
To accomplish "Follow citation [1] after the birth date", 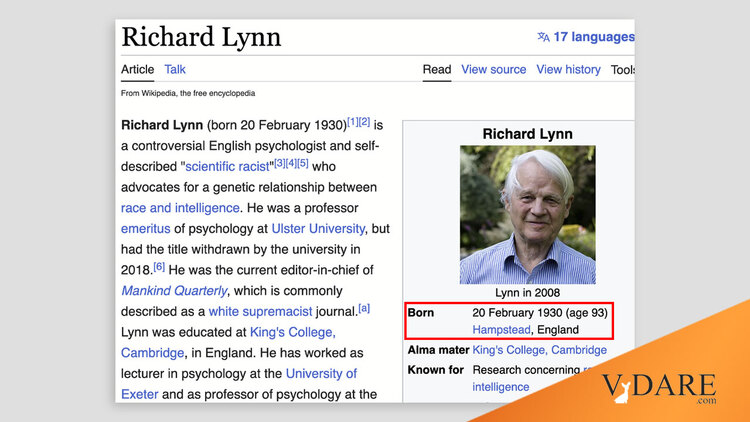I will 353,122.
